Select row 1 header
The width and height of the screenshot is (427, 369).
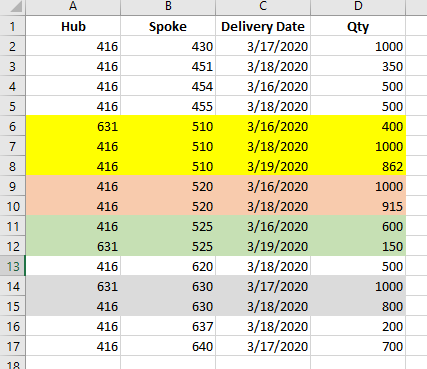pyautogui.click(x=13, y=26)
